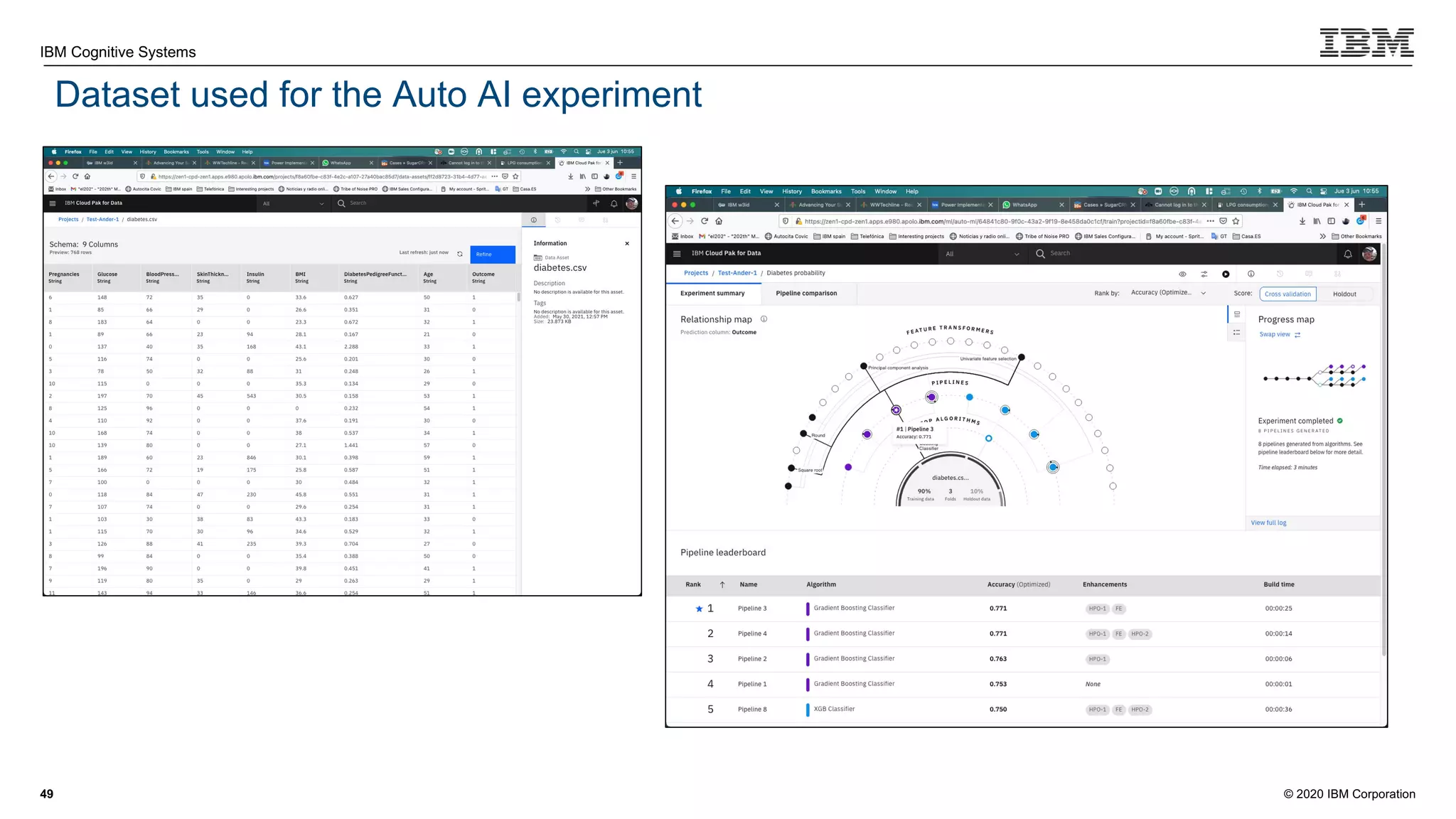Viewport: 1456px width, 819px height.
Task: Switch to Pipeline comparison tab
Action: tap(806, 294)
